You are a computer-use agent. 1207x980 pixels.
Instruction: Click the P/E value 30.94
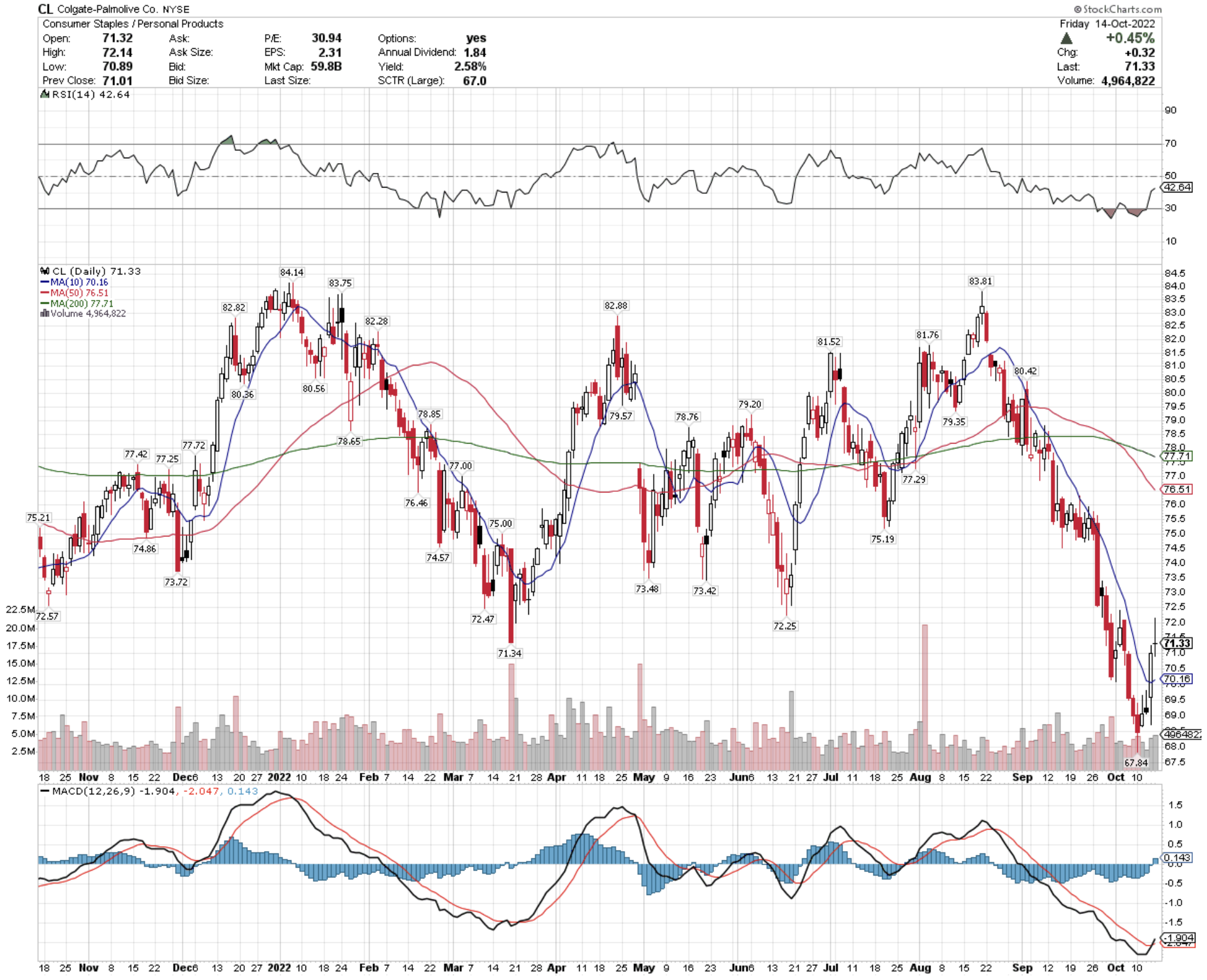[x=327, y=38]
